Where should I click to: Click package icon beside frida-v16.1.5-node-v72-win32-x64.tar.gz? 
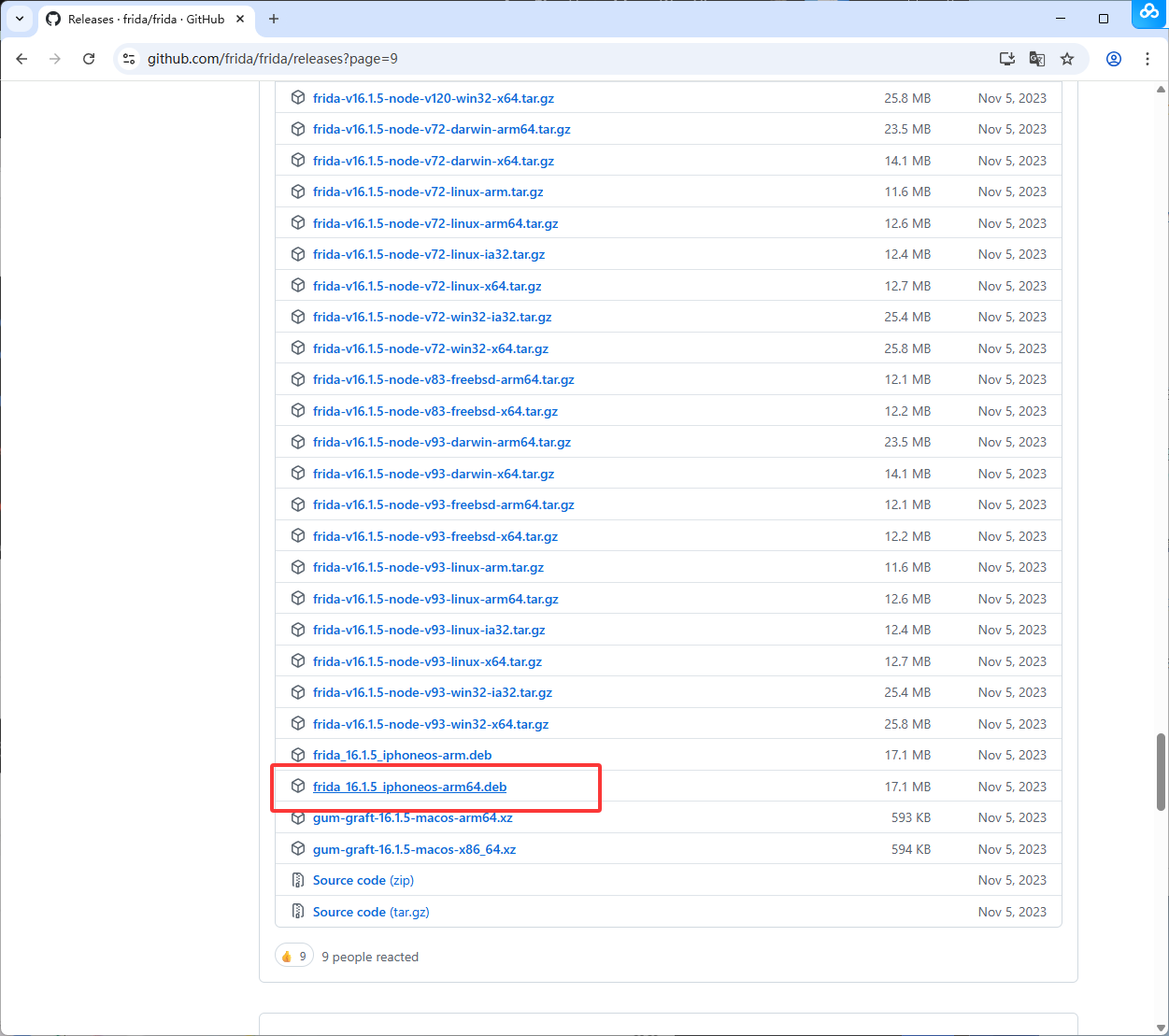(298, 348)
